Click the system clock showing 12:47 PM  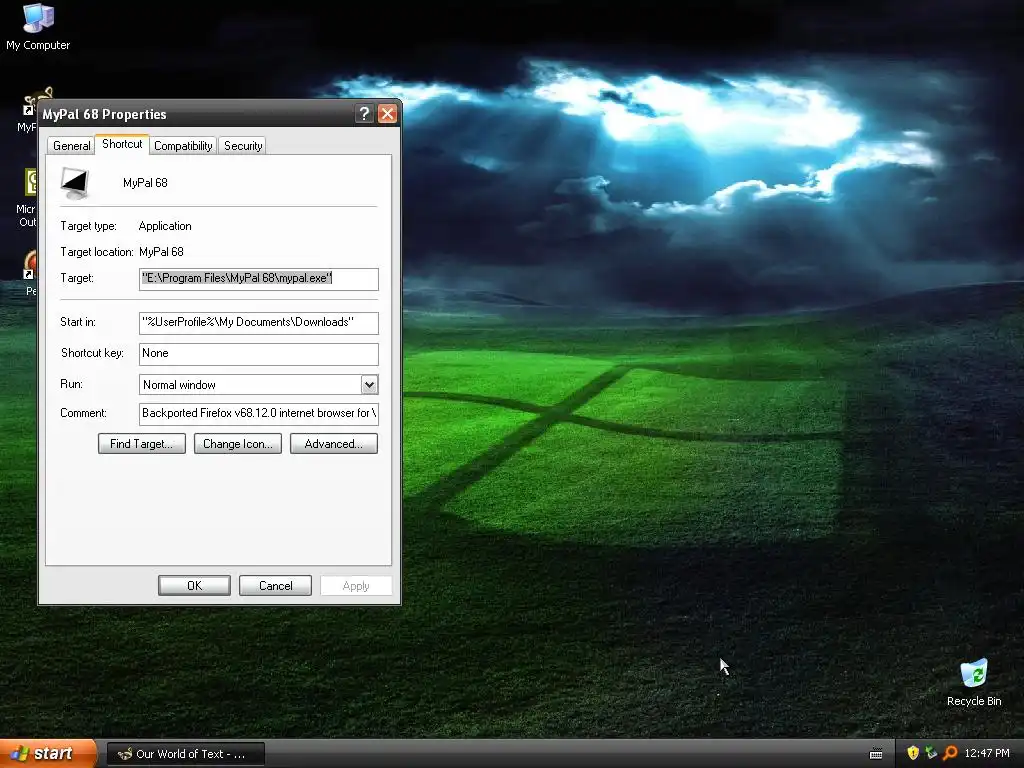(x=987, y=753)
